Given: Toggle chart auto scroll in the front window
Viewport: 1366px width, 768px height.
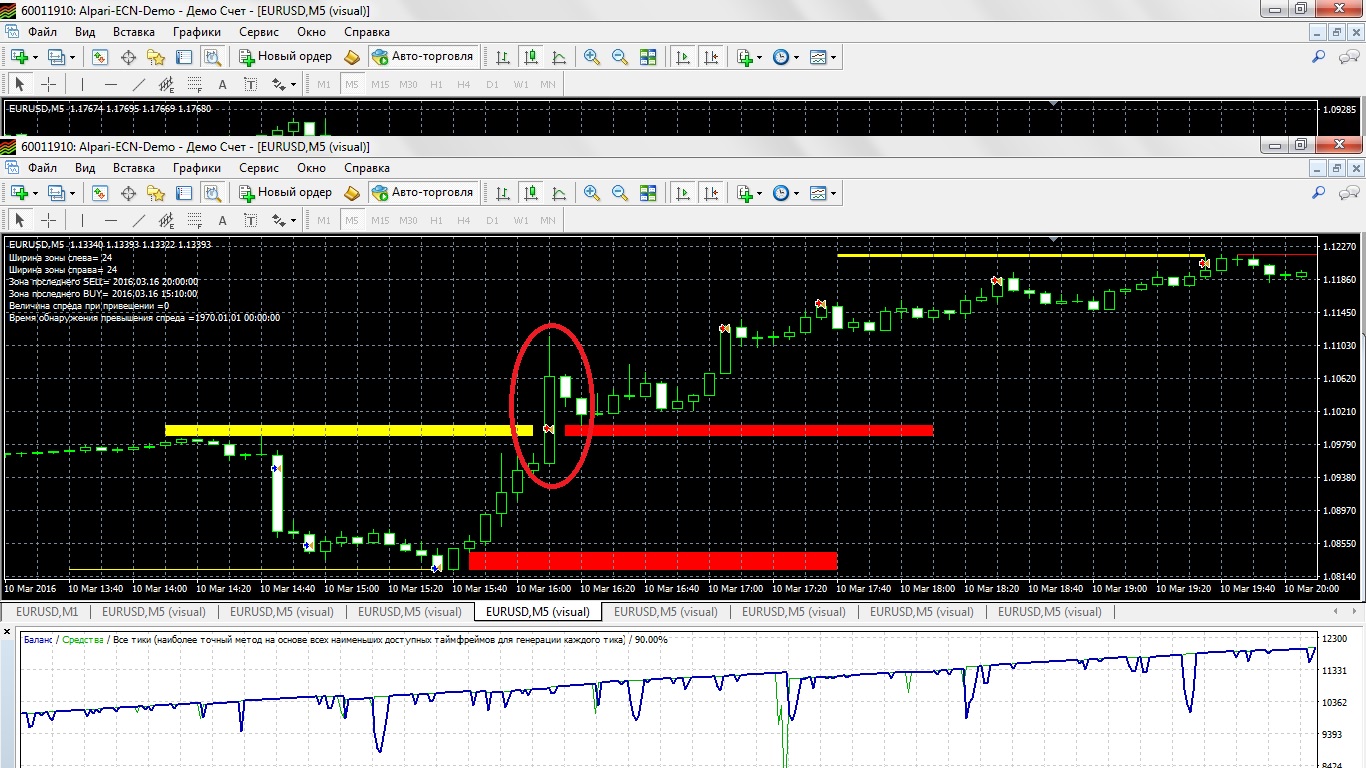Looking at the screenshot, I should (683, 193).
